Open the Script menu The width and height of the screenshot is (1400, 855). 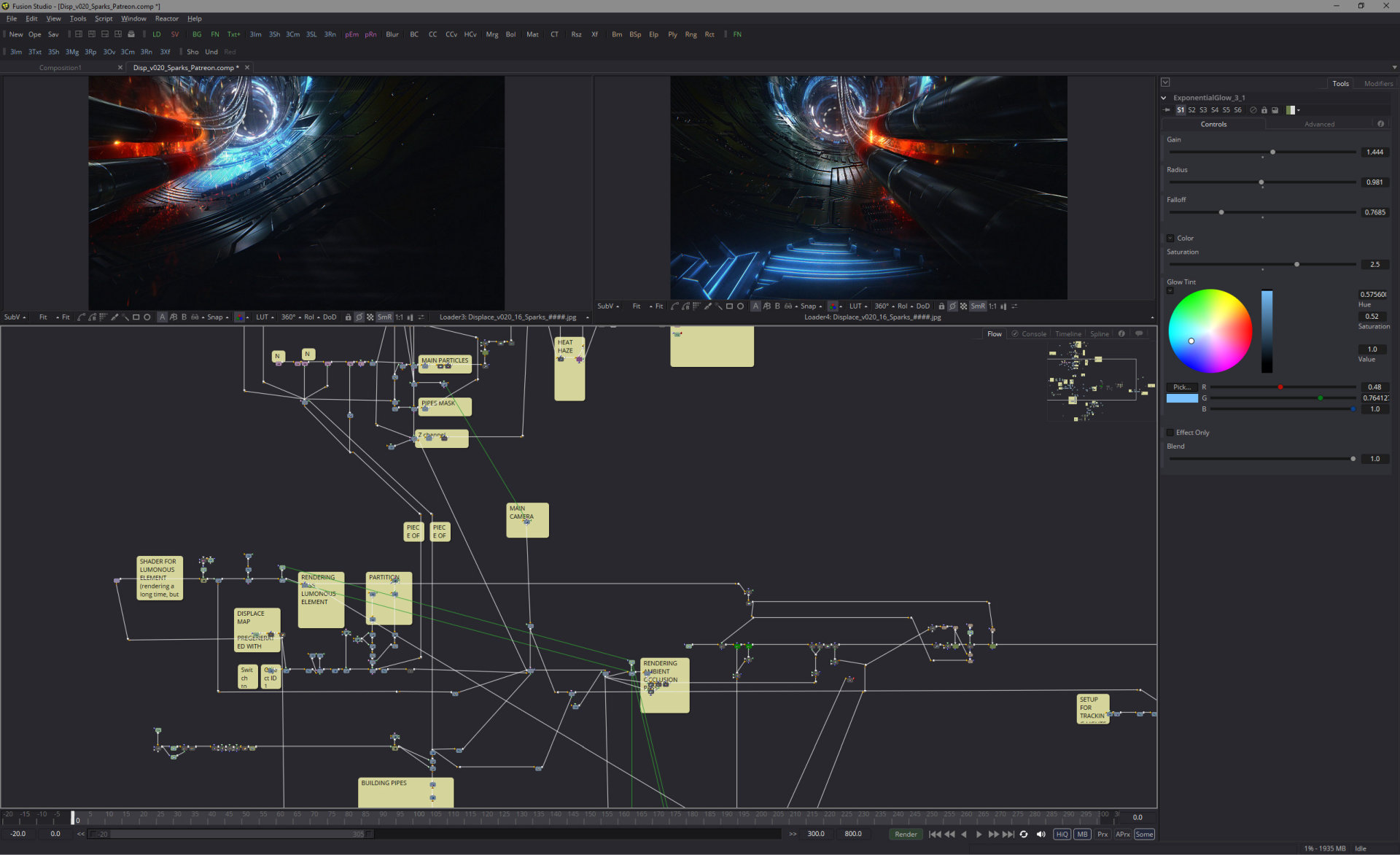[104, 18]
